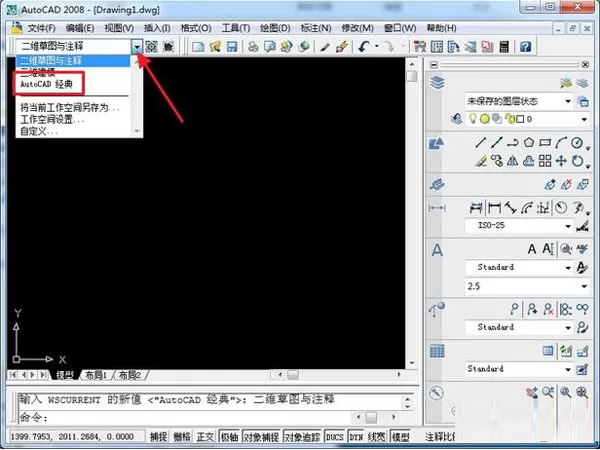Save the drawing with floppy disk icon
Image resolution: width=600 pixels, height=450 pixels.
pos(232,47)
